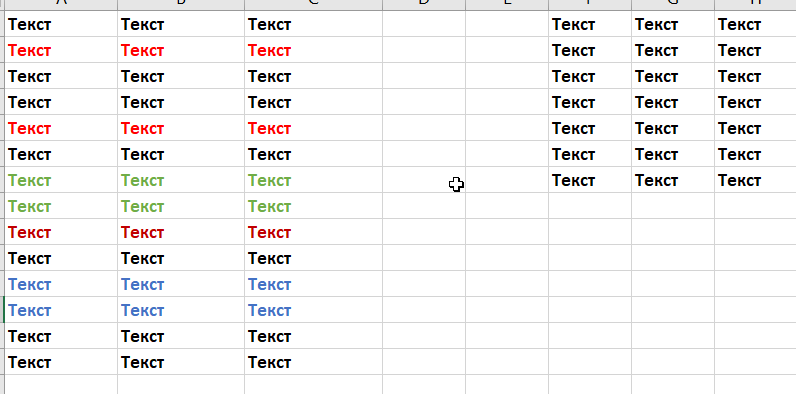Select the lower blue Текст cell in column B

[x=181, y=310]
